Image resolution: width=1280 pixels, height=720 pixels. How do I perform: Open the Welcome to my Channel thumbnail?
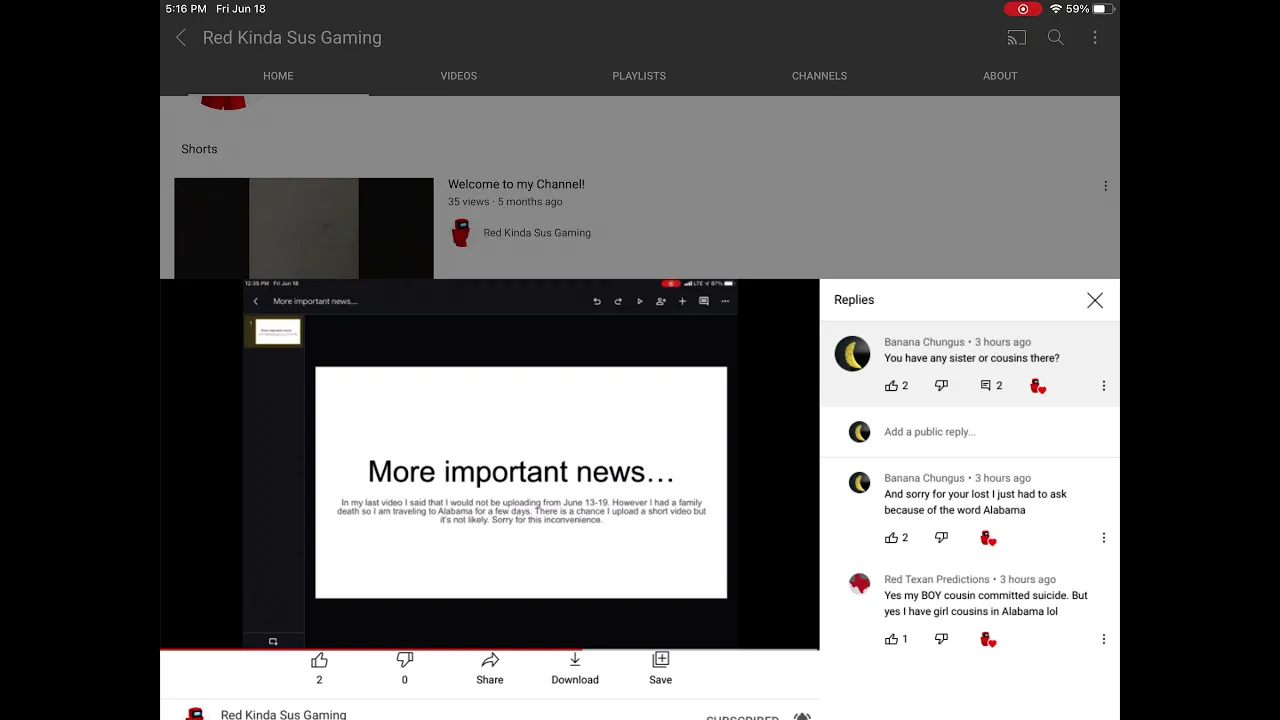click(304, 228)
